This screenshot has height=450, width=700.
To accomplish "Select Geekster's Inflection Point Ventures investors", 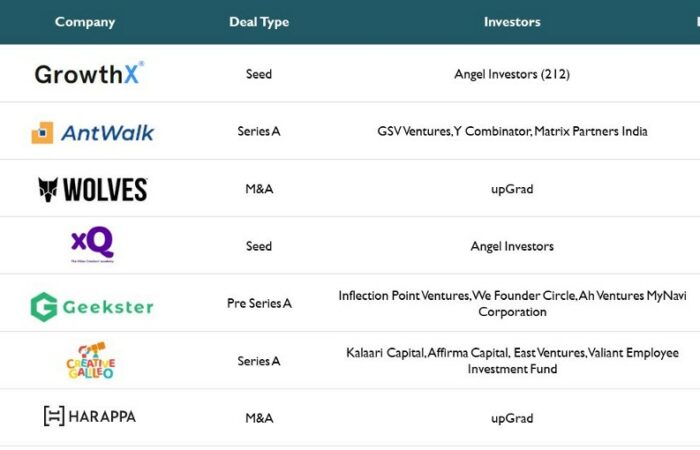I will point(512,303).
